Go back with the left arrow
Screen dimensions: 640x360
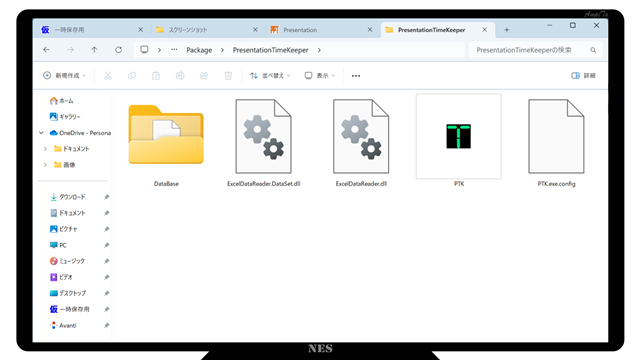(x=47, y=50)
